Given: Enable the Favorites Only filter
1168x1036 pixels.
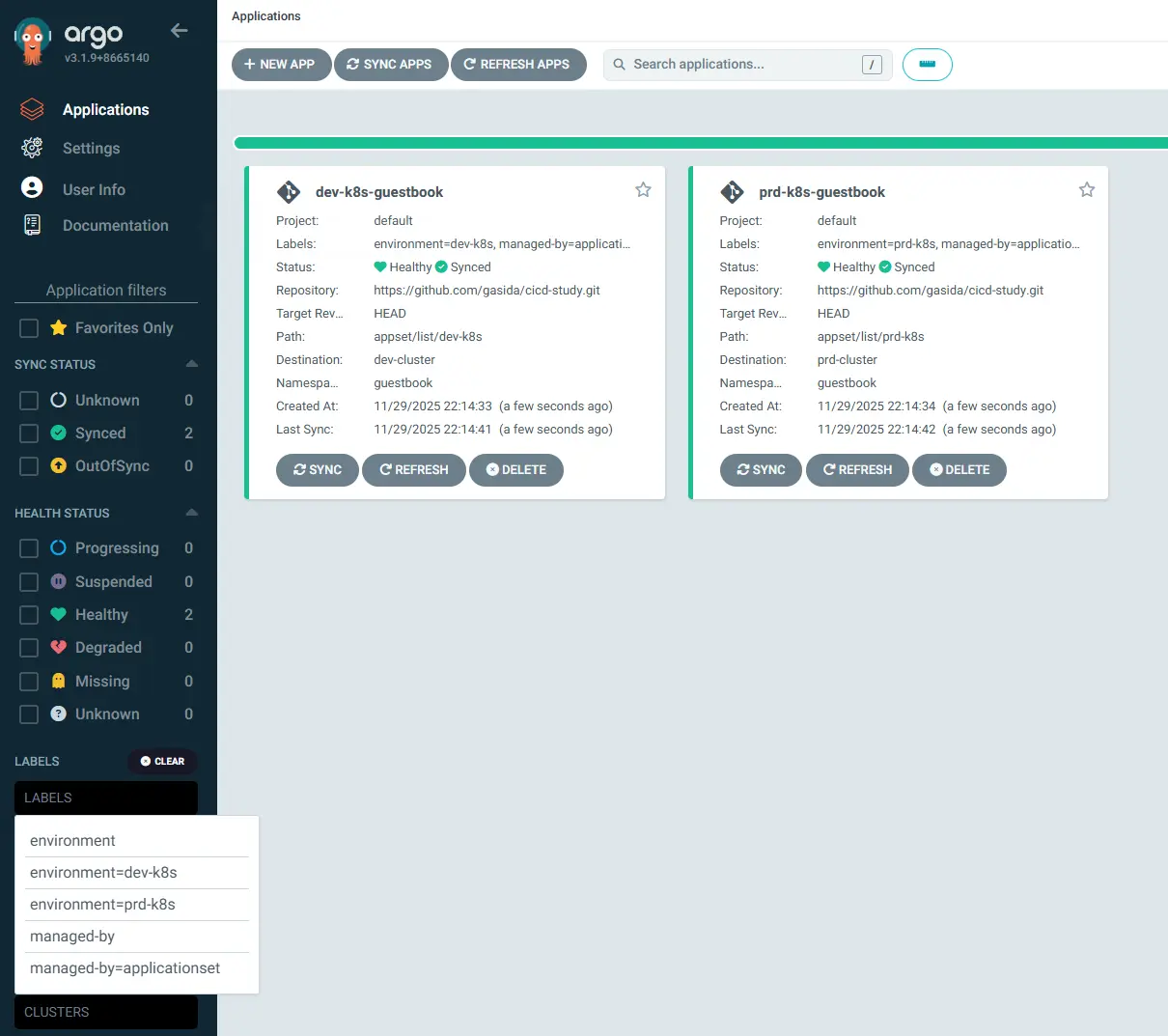Looking at the screenshot, I should coord(28,327).
